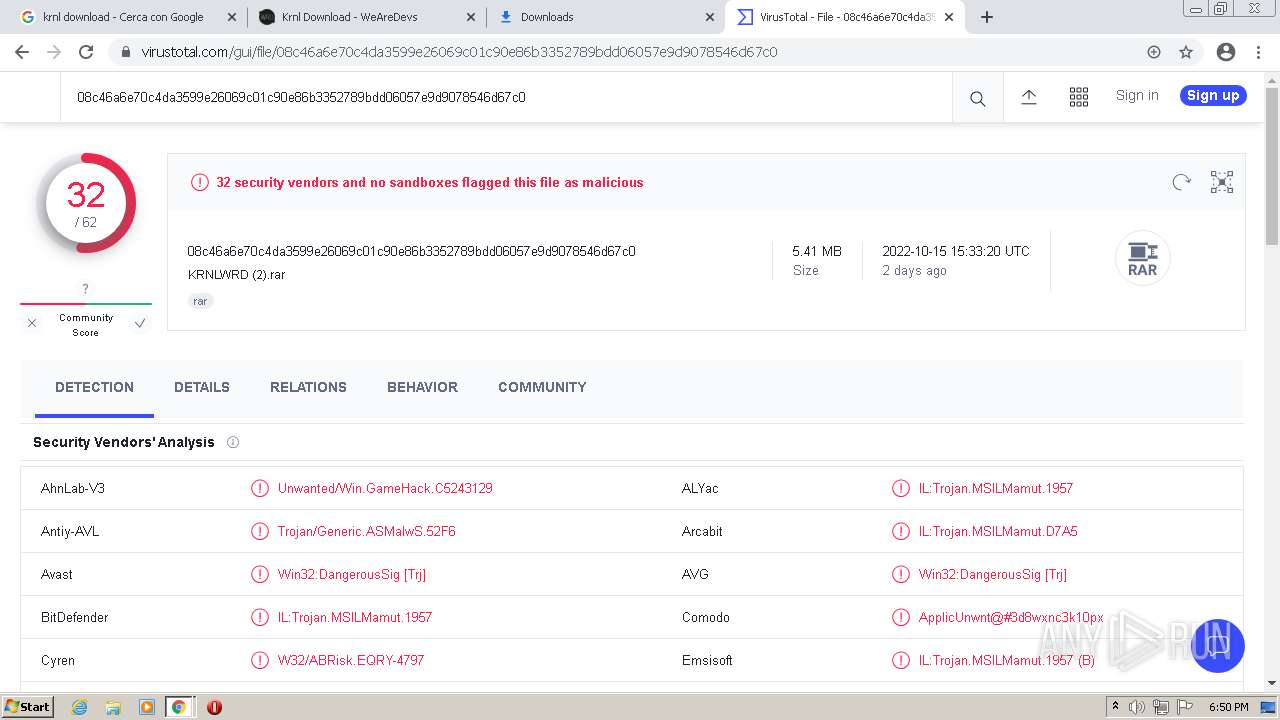This screenshot has height=720, width=1280.
Task: Click the red stop-sign taskbar icon
Action: (x=214, y=707)
